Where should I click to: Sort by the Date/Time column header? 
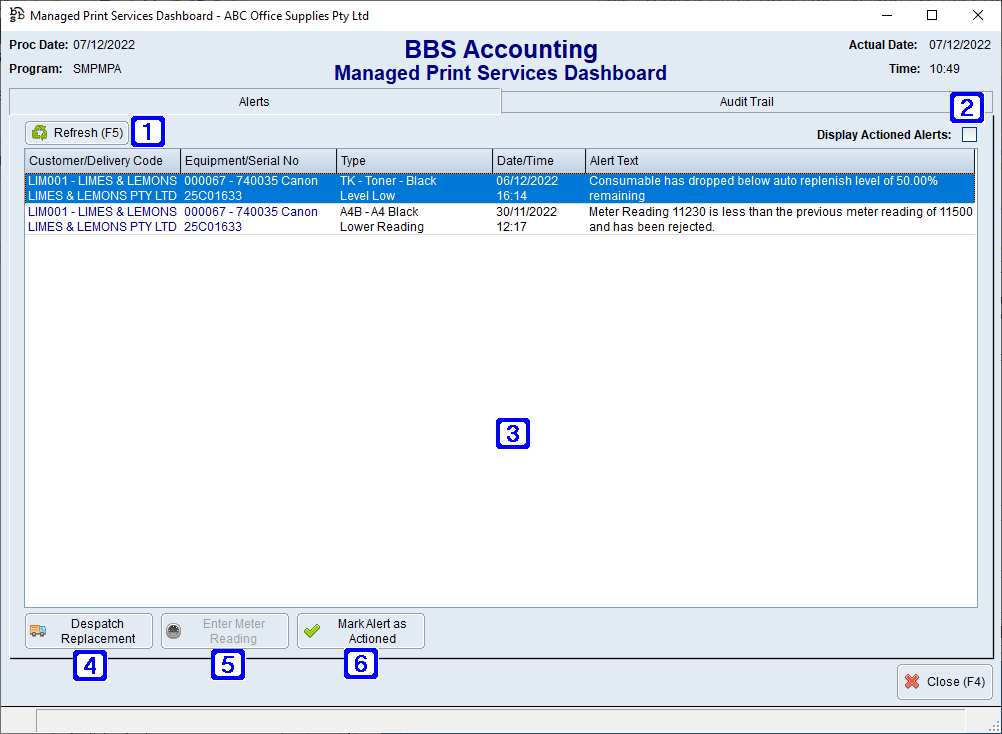[538, 160]
